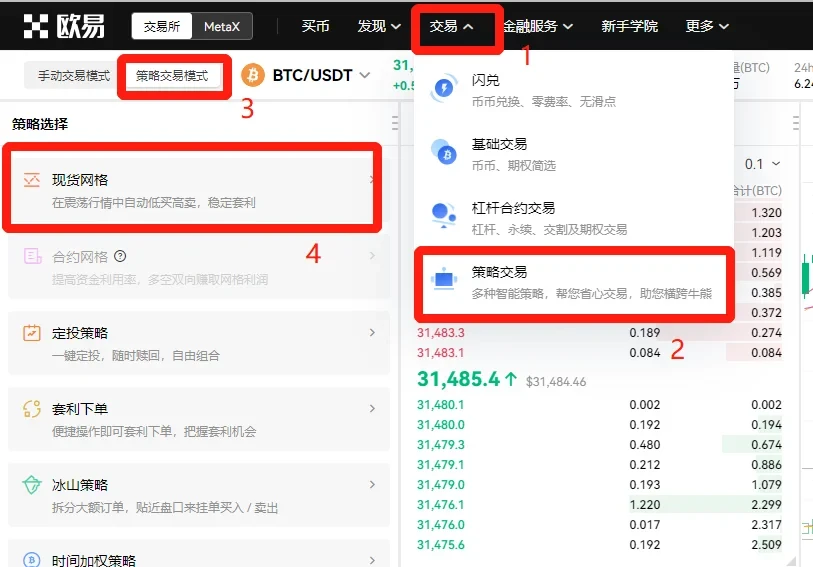813x567 pixels.
Task: Click the 杠杆合约交易 icon in dropdown
Action: coord(443,217)
